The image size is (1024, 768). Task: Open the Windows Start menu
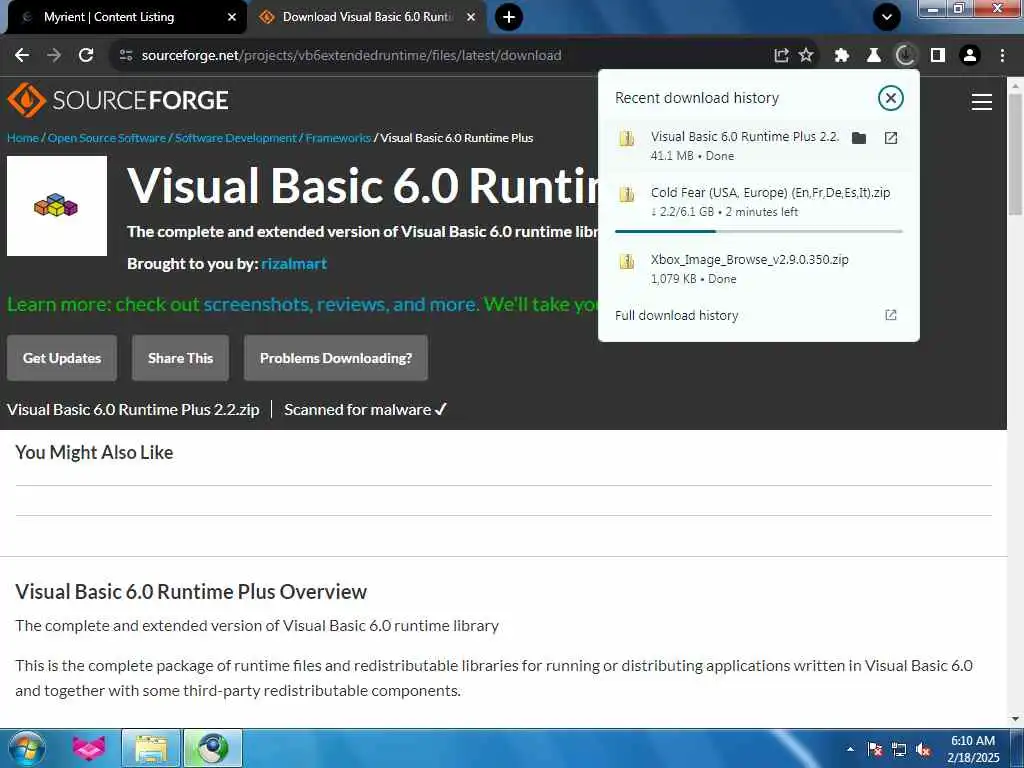click(27, 748)
